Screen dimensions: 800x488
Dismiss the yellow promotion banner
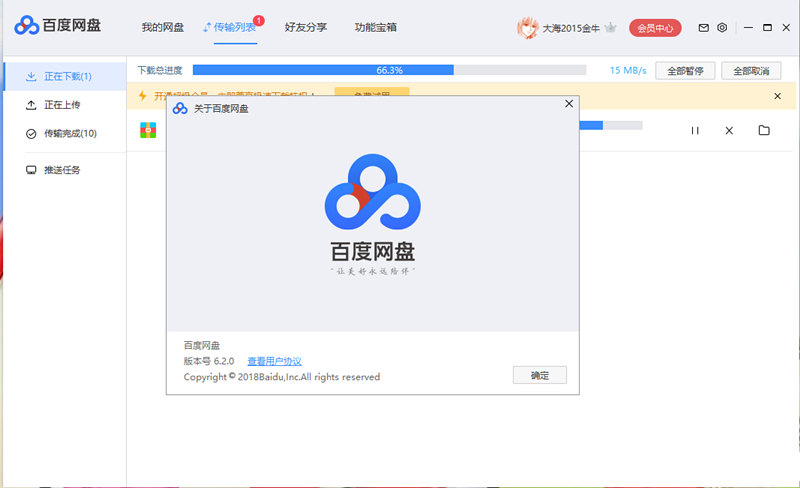778,96
